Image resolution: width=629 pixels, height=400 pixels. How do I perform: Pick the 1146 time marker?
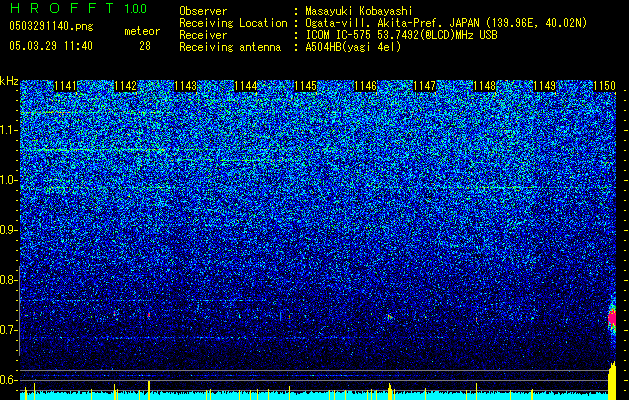pyautogui.click(x=365, y=86)
